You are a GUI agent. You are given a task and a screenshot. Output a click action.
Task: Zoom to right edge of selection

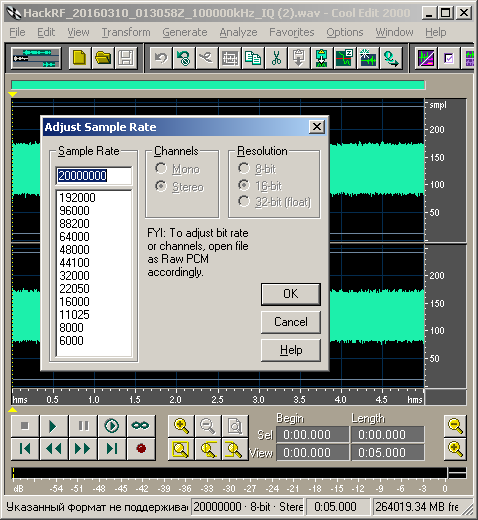coord(235,449)
